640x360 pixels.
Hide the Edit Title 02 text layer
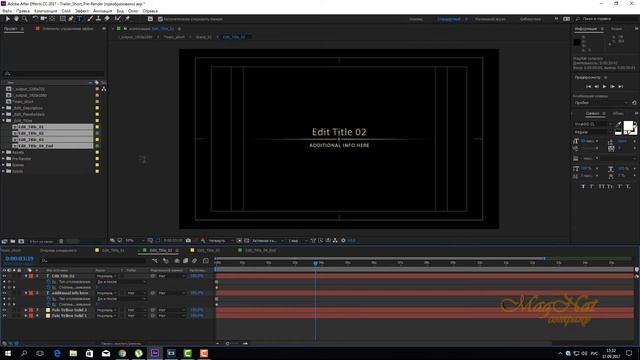click(x=4, y=276)
